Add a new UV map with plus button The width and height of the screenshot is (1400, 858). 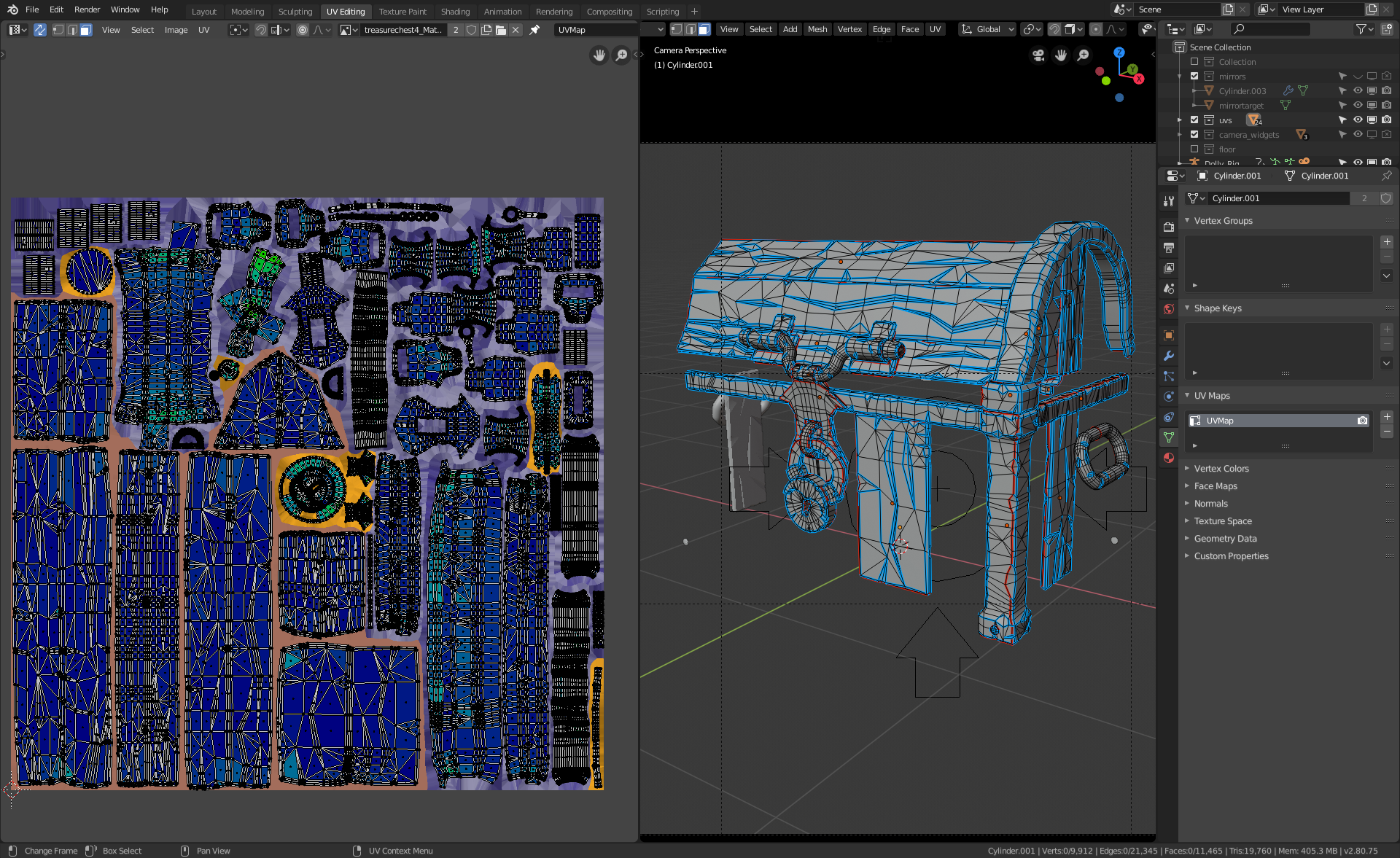point(1387,417)
